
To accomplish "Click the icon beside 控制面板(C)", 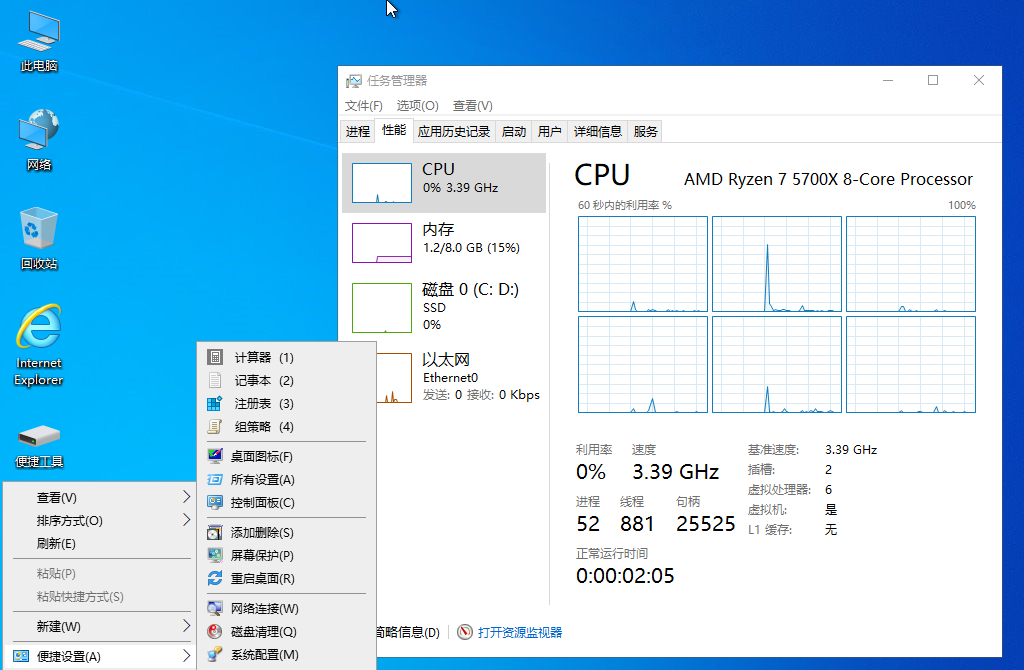I will pos(215,502).
